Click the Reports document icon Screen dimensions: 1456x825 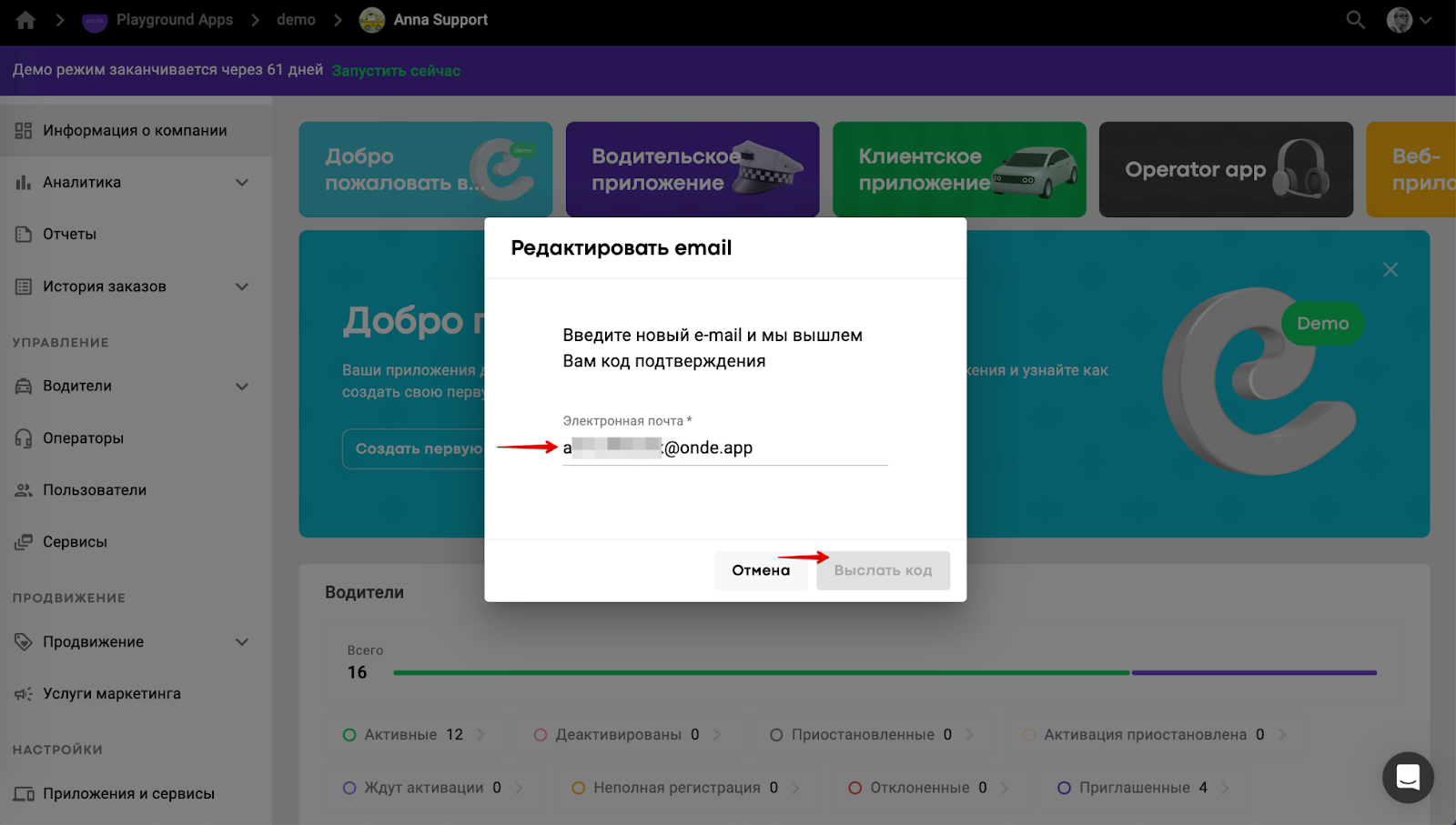[x=24, y=234]
